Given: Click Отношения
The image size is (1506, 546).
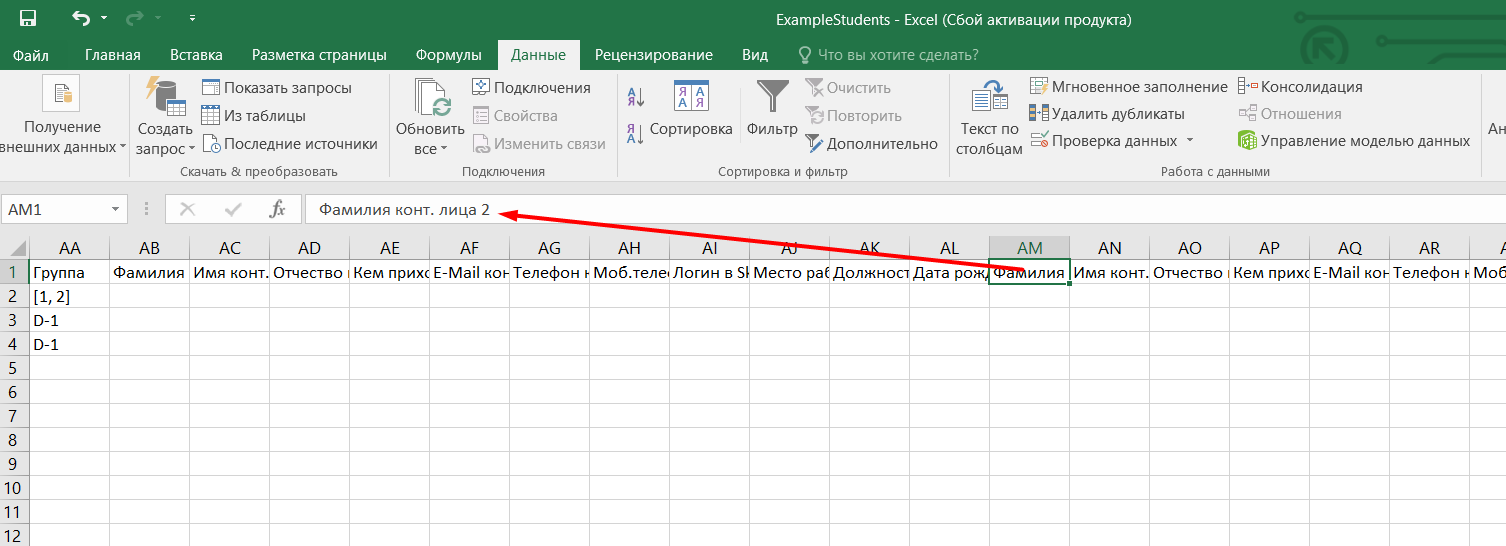Looking at the screenshot, I should [x=1290, y=114].
